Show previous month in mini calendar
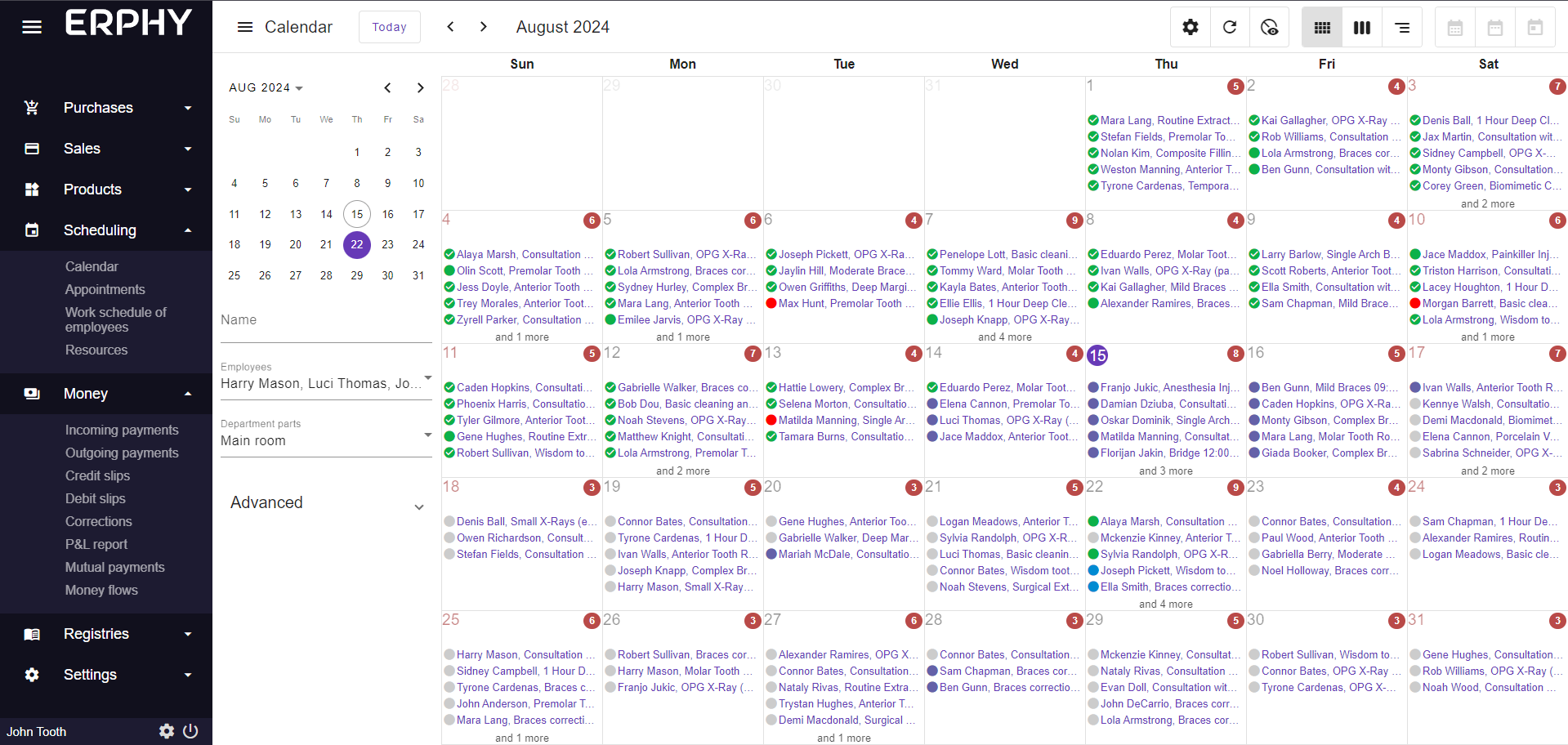This screenshot has width=1568, height=745. point(388,87)
